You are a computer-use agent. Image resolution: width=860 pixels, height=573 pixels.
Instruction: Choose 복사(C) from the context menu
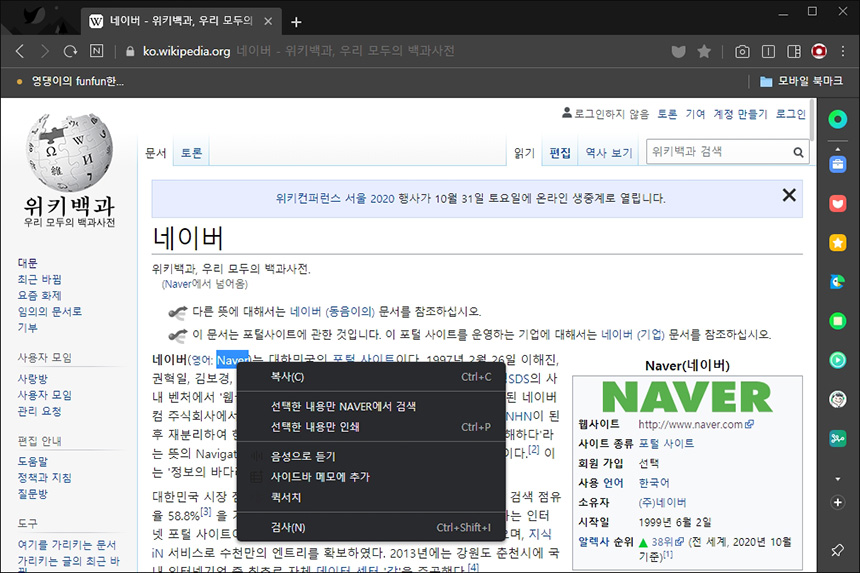tap(371, 377)
